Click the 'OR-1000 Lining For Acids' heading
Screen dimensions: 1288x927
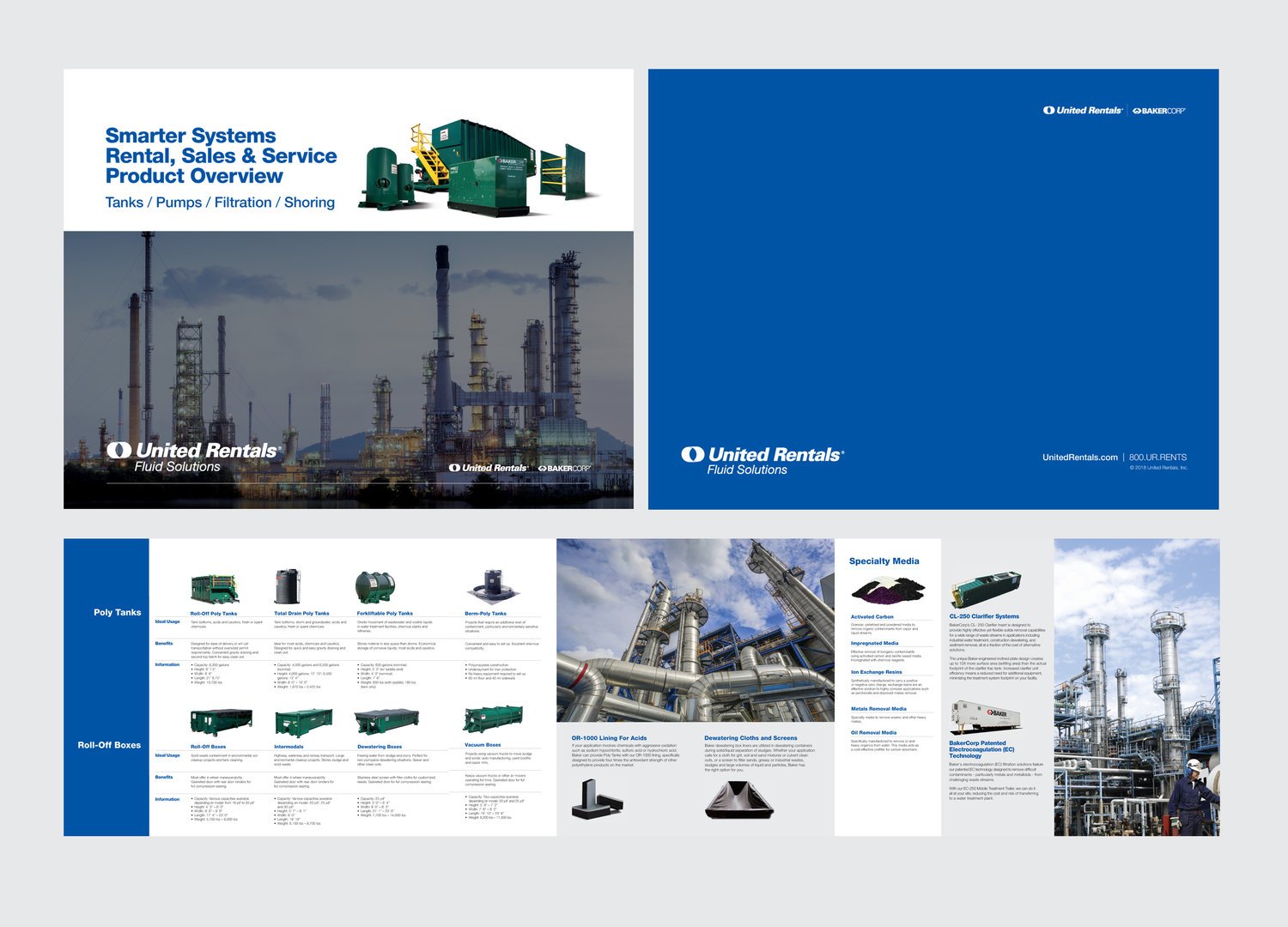[x=610, y=738]
